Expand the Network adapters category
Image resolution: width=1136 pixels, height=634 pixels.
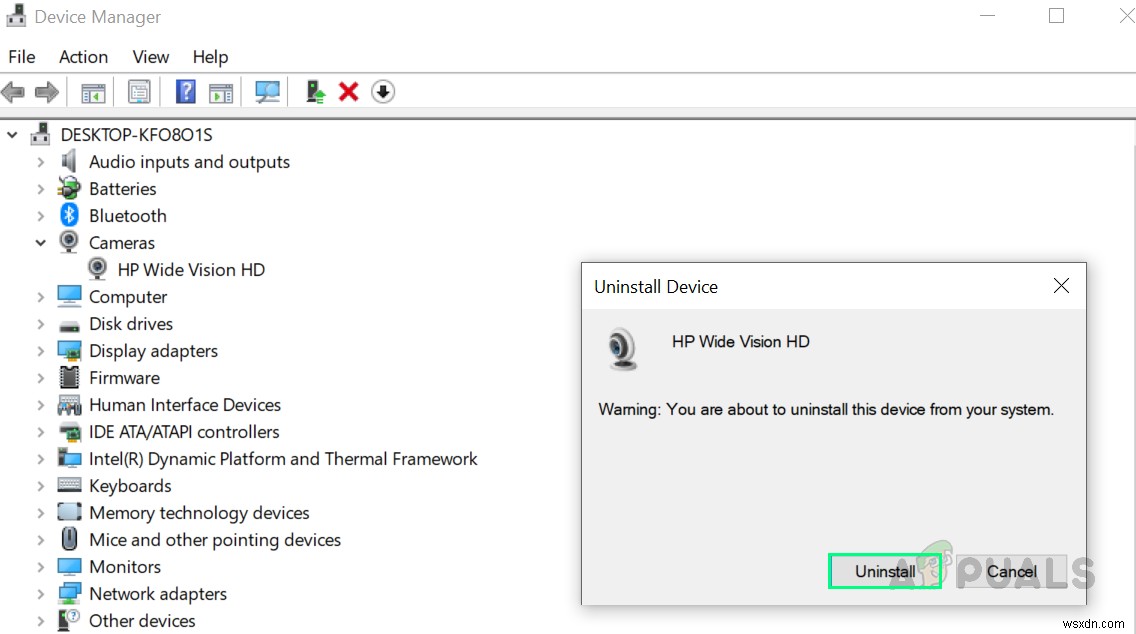[x=40, y=593]
